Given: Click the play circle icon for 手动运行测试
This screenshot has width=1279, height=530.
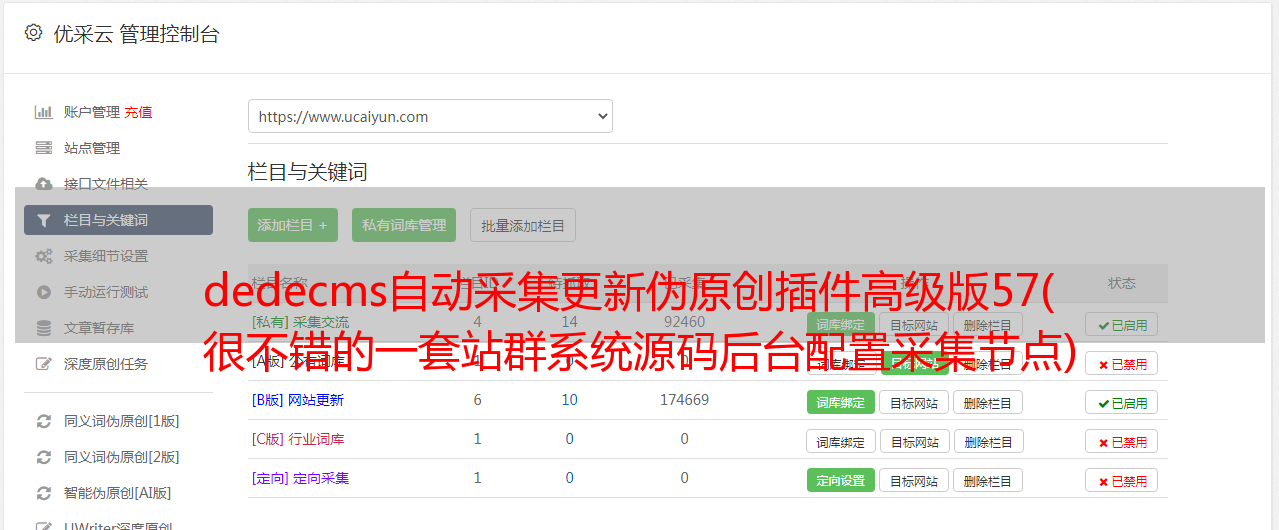Looking at the screenshot, I should coord(43,292).
